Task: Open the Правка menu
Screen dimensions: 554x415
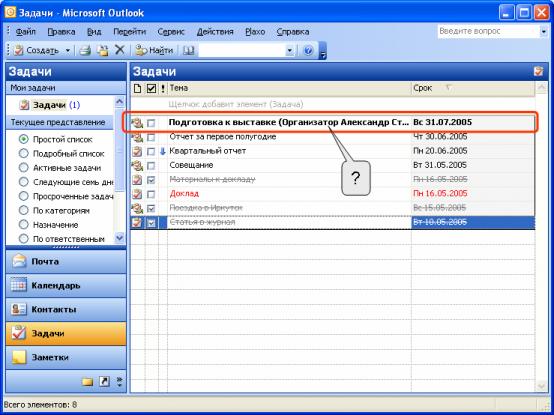Action: [61, 32]
